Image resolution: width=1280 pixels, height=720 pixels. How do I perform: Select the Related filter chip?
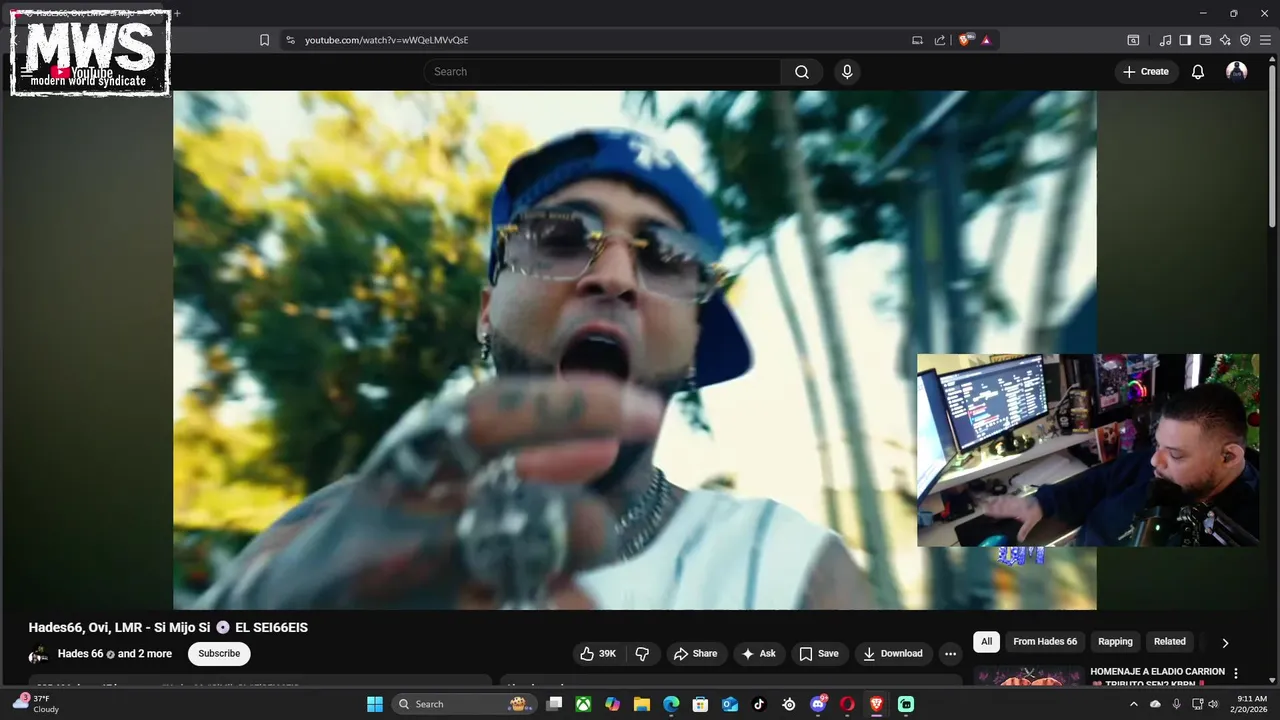(1170, 642)
